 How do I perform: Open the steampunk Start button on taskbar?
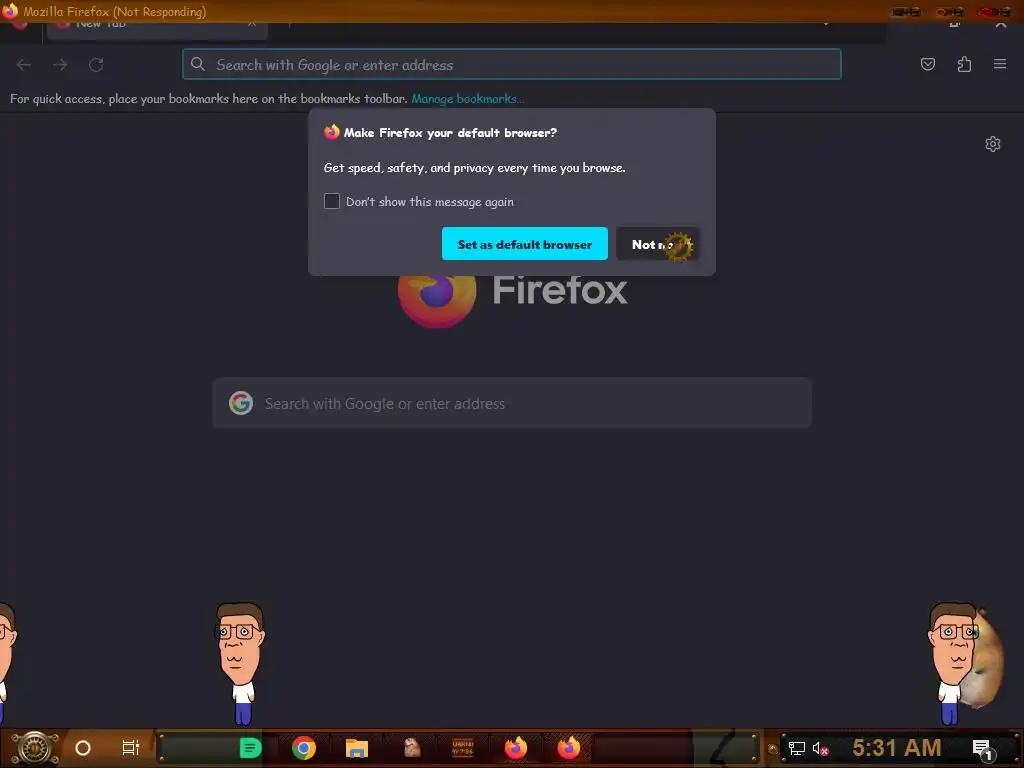click(34, 748)
